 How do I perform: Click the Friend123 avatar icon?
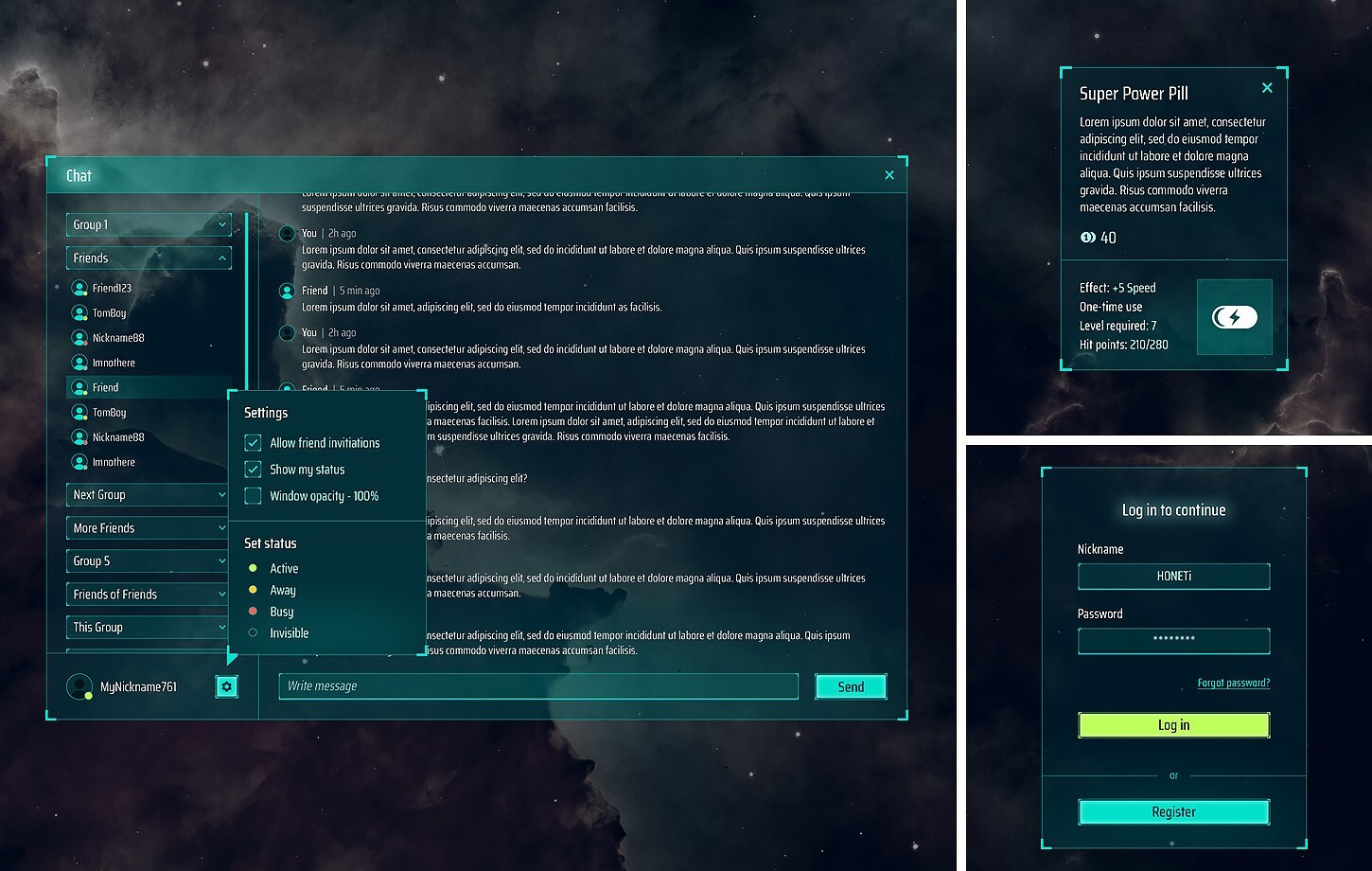point(79,288)
